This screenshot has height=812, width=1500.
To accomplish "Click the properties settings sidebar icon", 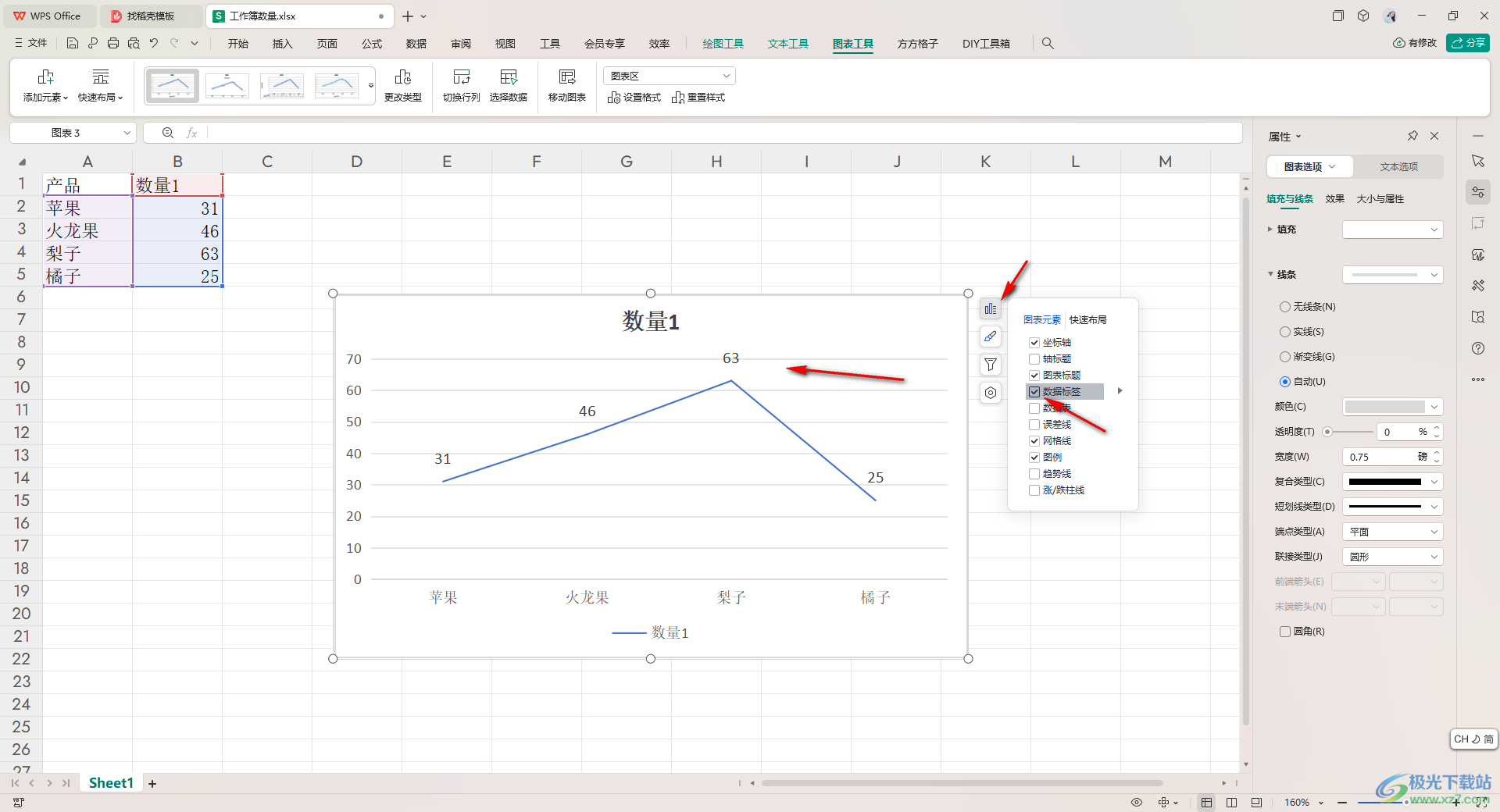I will (1478, 192).
